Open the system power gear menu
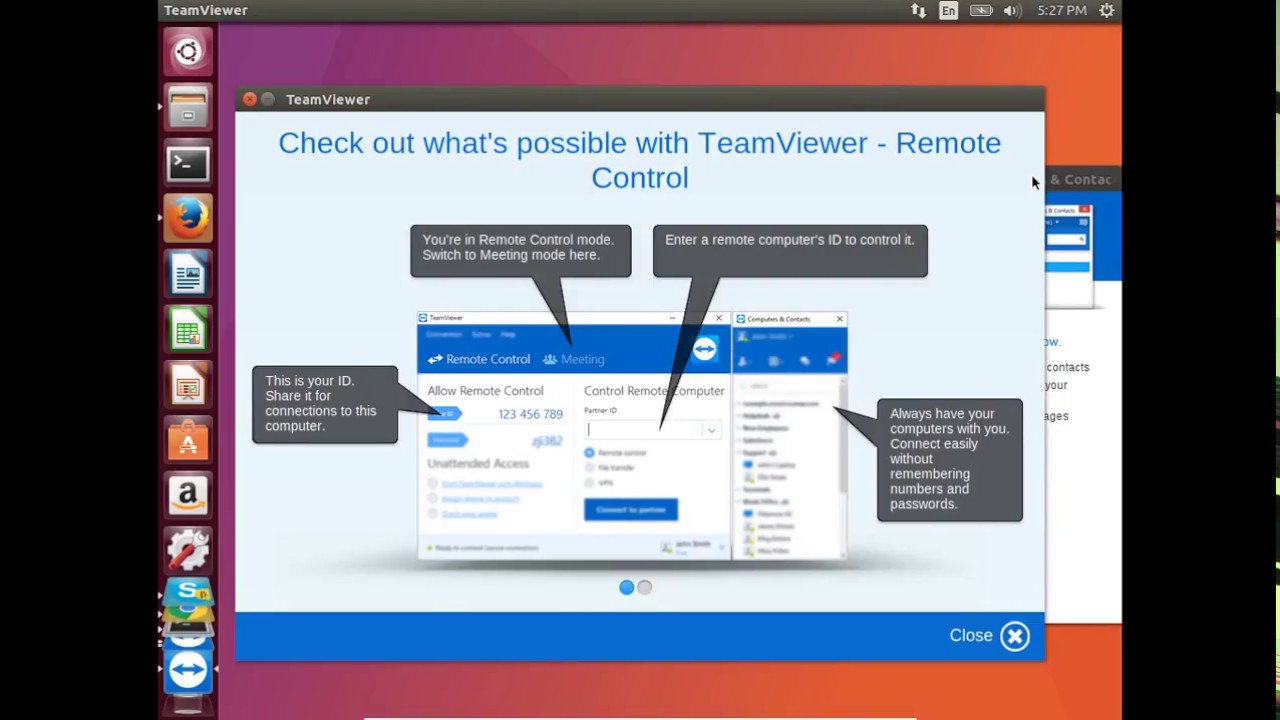 [x=1106, y=10]
